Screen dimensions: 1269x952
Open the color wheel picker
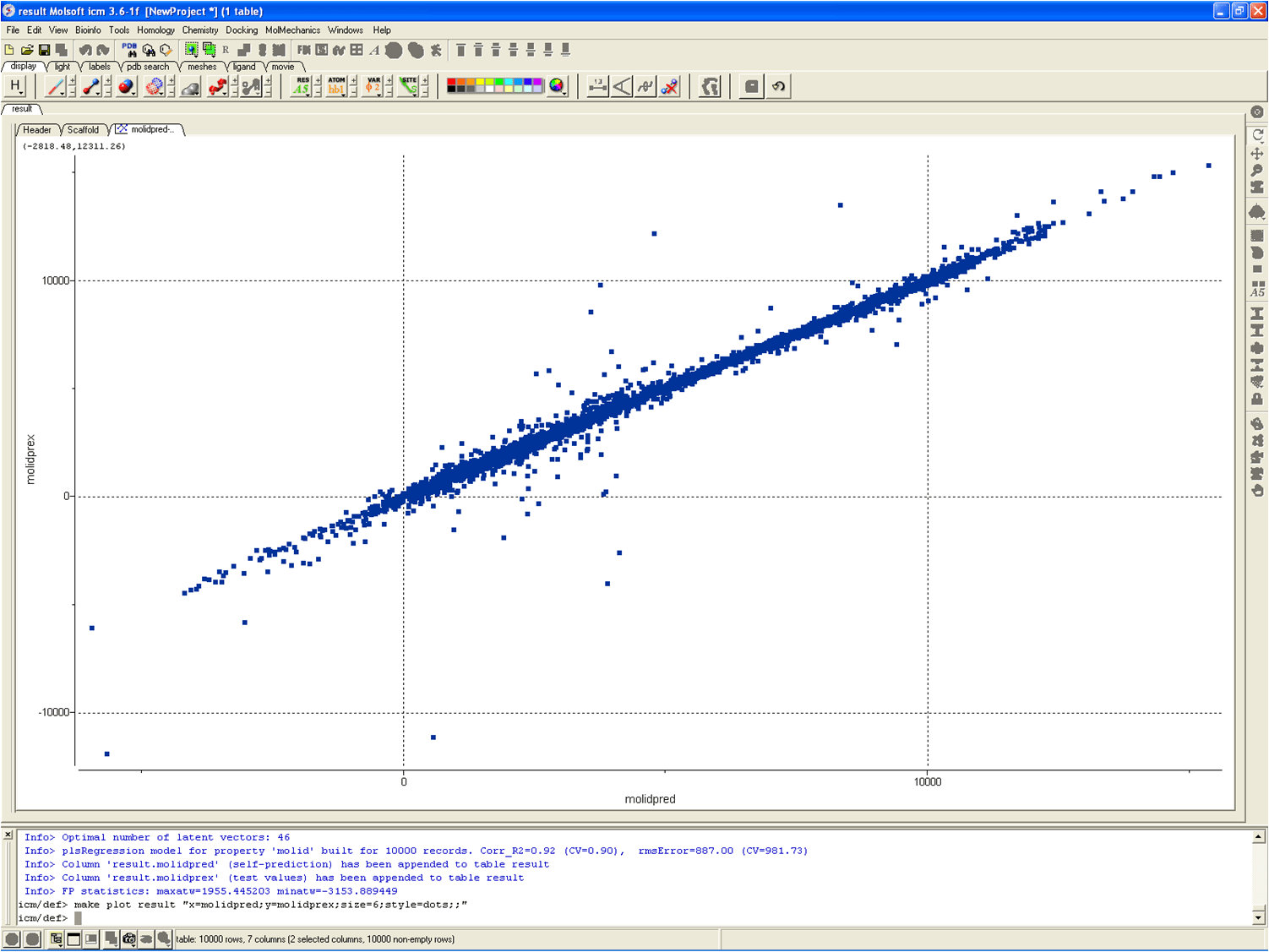pos(555,85)
